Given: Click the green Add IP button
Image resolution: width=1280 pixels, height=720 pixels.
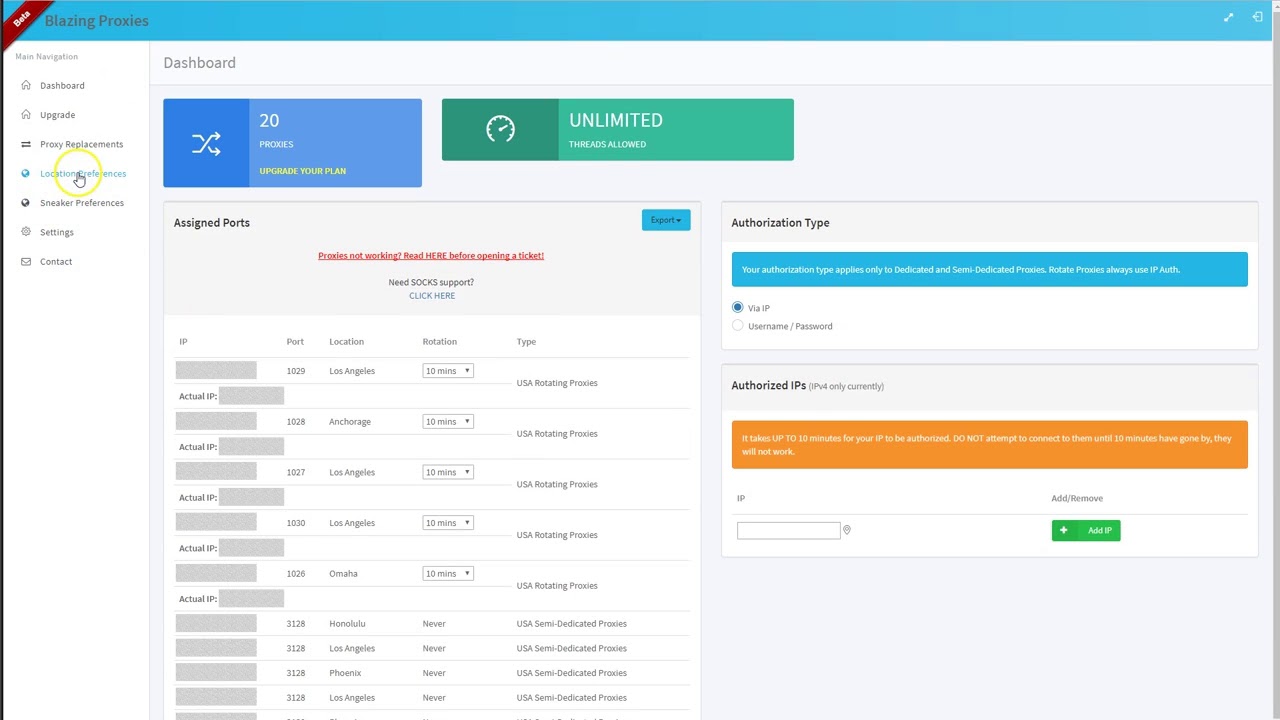Looking at the screenshot, I should [1086, 530].
